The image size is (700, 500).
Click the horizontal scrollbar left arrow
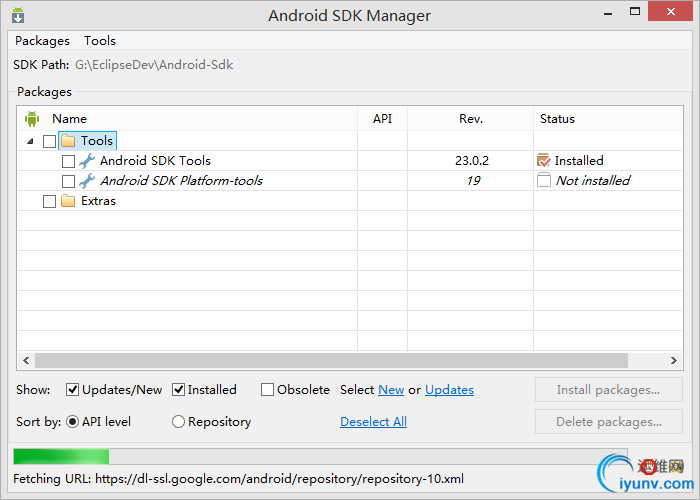[26, 360]
